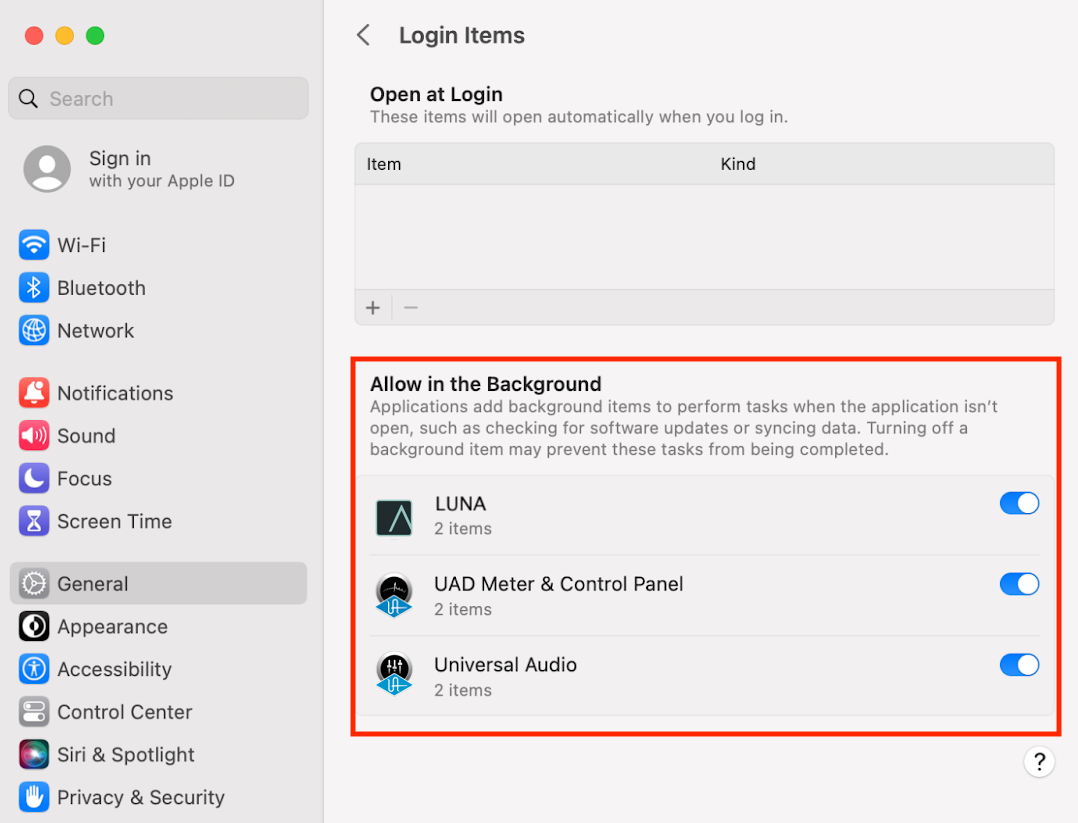
Task: Open Notifications settings icon
Action: (x=28, y=392)
